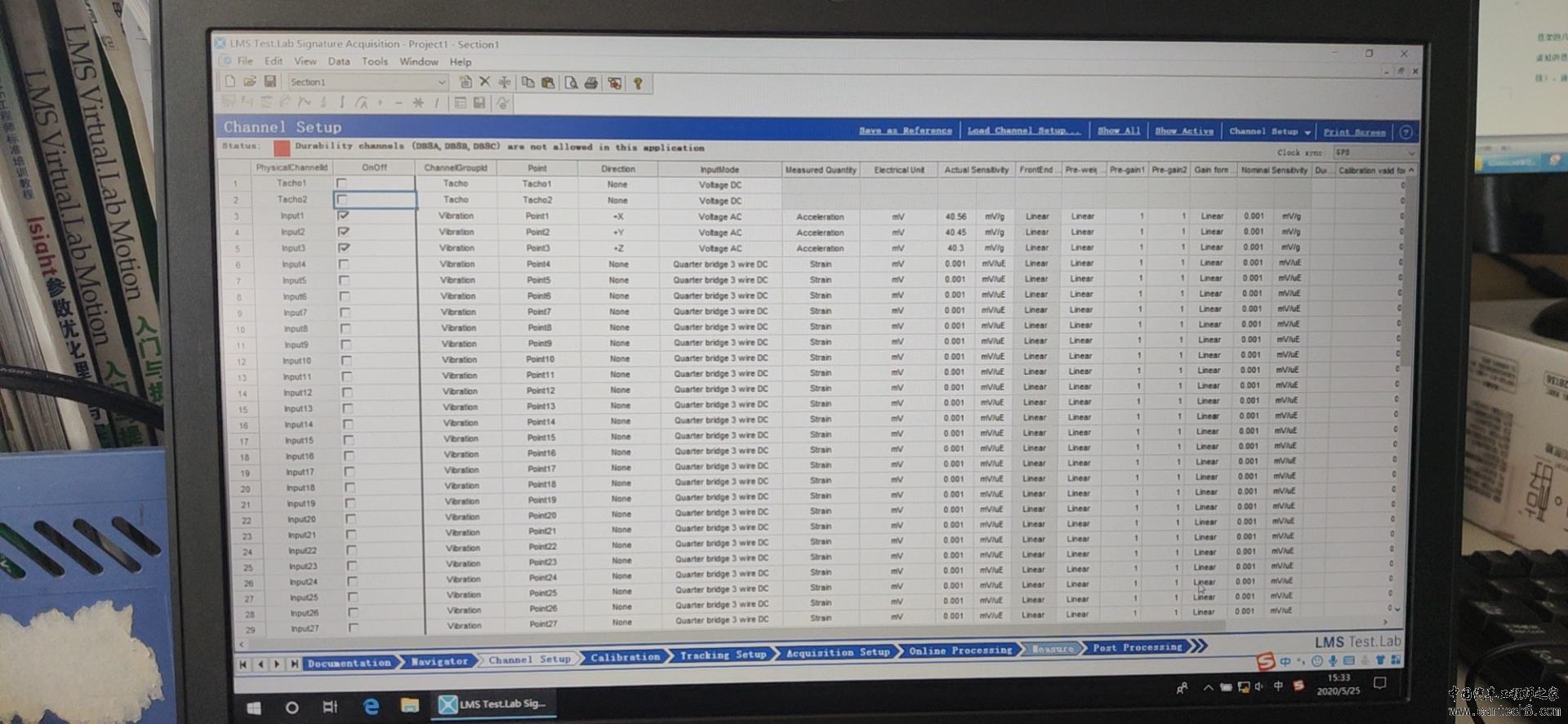Image resolution: width=1568 pixels, height=724 pixels.
Task: Click the New project toolbar icon
Action: [230, 82]
